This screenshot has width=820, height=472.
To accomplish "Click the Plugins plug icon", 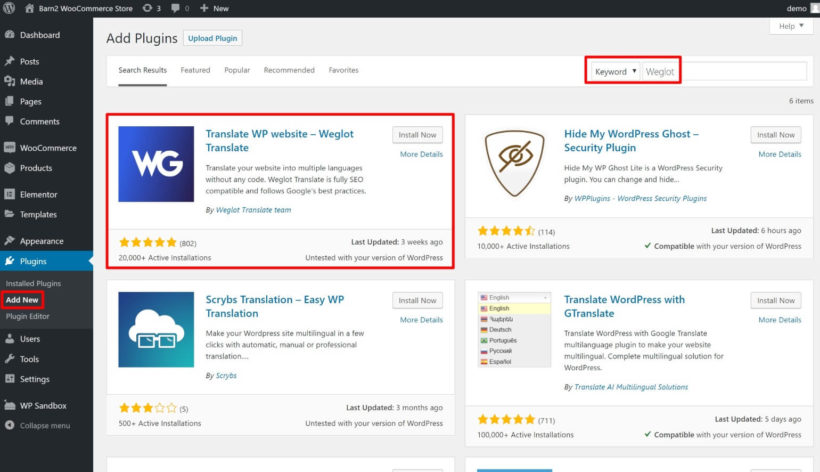I will pyautogui.click(x=9, y=261).
